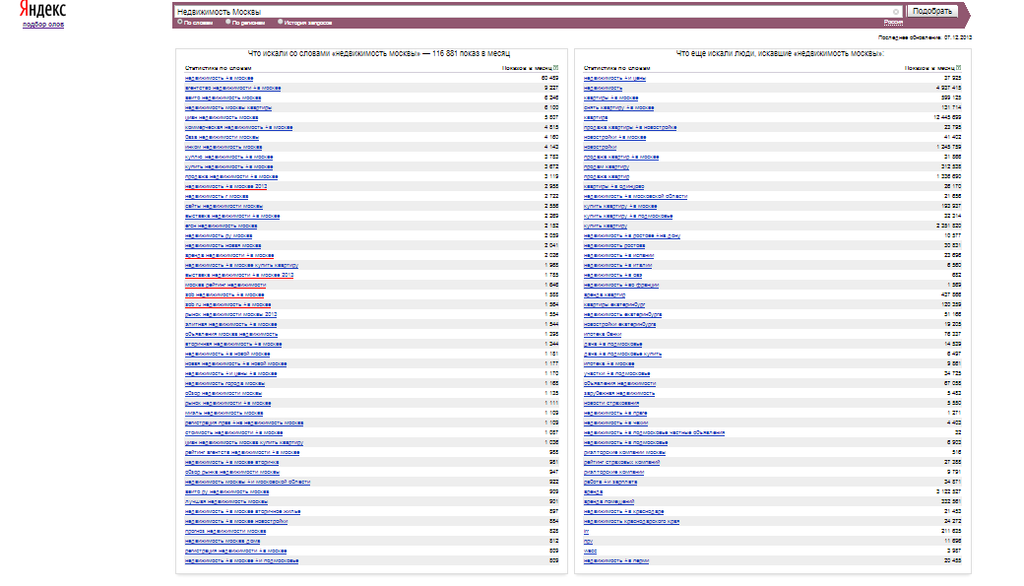Open 'база недвижимости москвы' query link
Viewport: 1024px width, 586px height.
pos(221,137)
